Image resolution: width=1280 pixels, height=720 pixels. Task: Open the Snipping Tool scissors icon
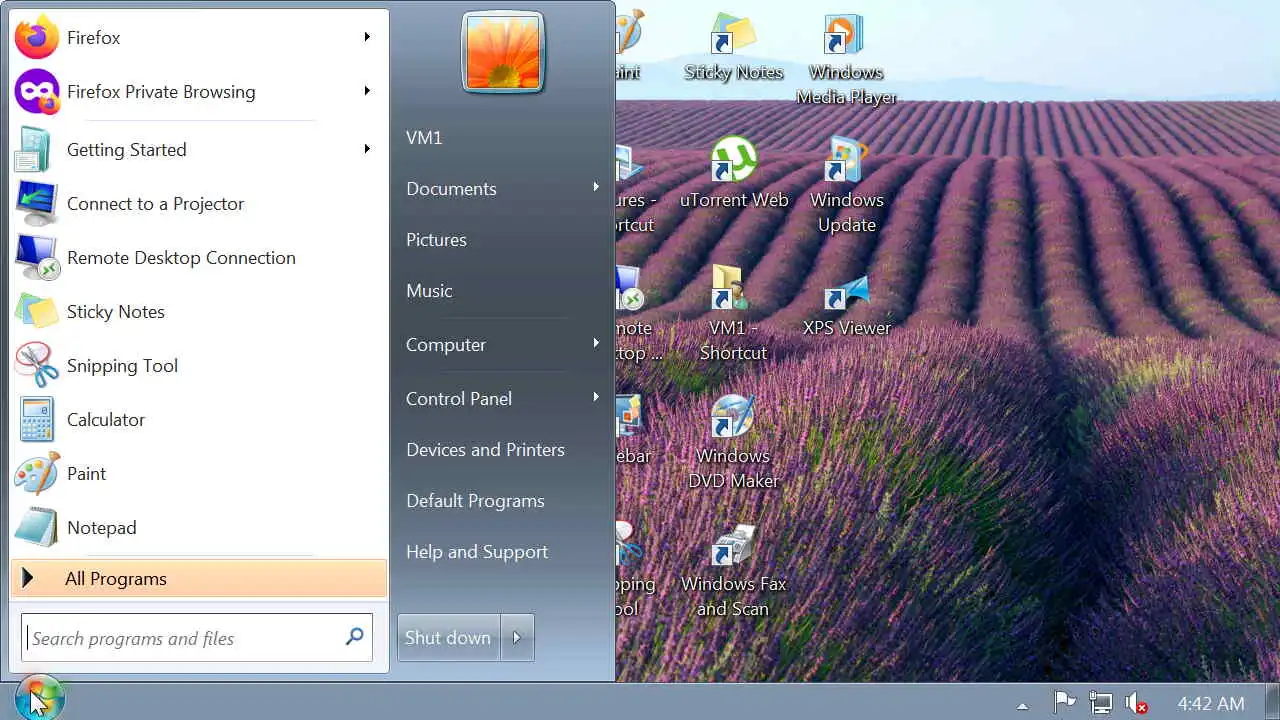[x=37, y=366]
